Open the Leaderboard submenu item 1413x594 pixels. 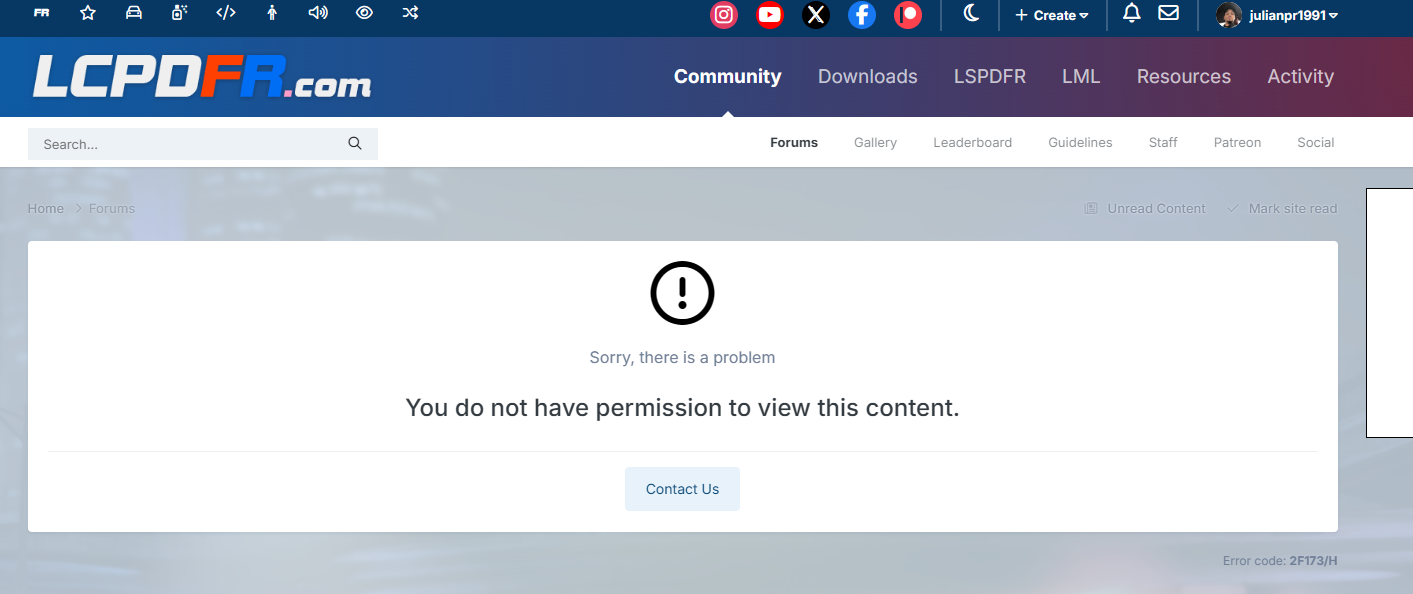(973, 143)
